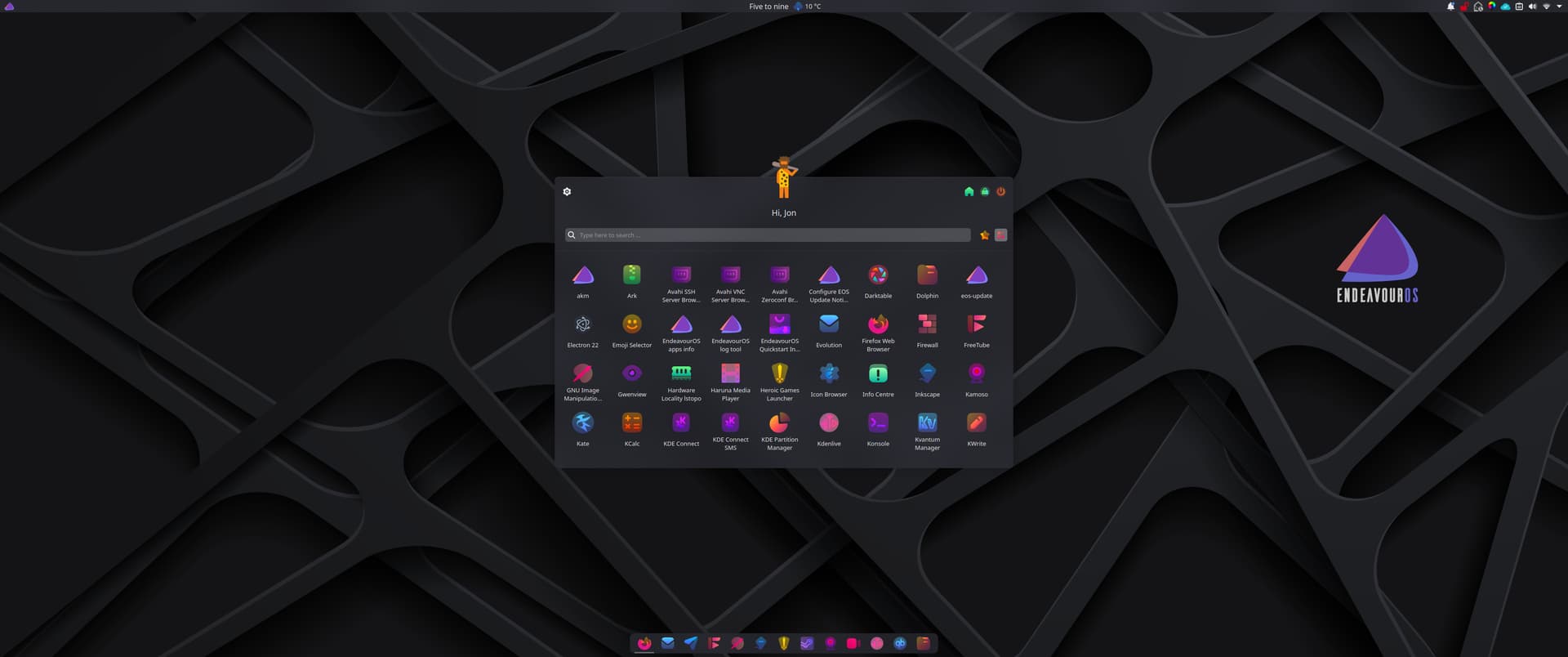Open Dolphin in the launcher grid

point(927,283)
